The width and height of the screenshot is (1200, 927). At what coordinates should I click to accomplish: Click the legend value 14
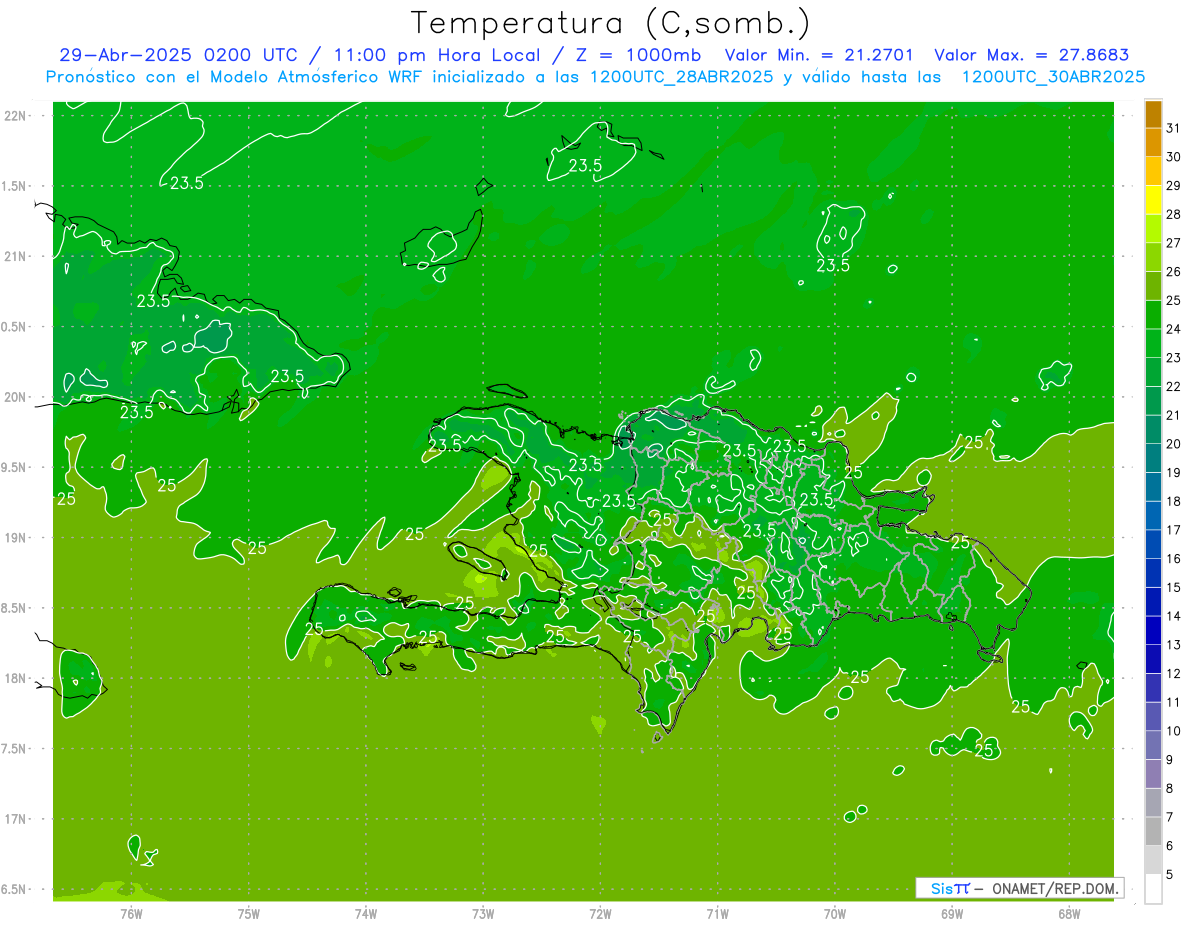[x=1173, y=616]
